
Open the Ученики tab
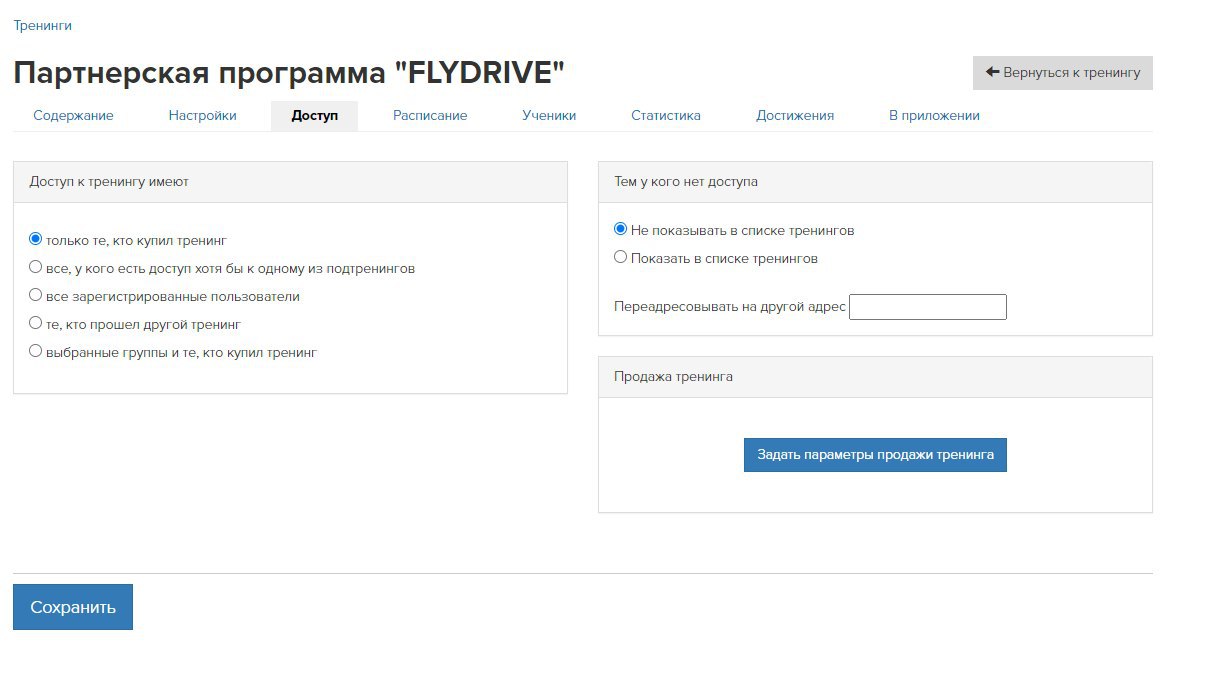coord(549,116)
